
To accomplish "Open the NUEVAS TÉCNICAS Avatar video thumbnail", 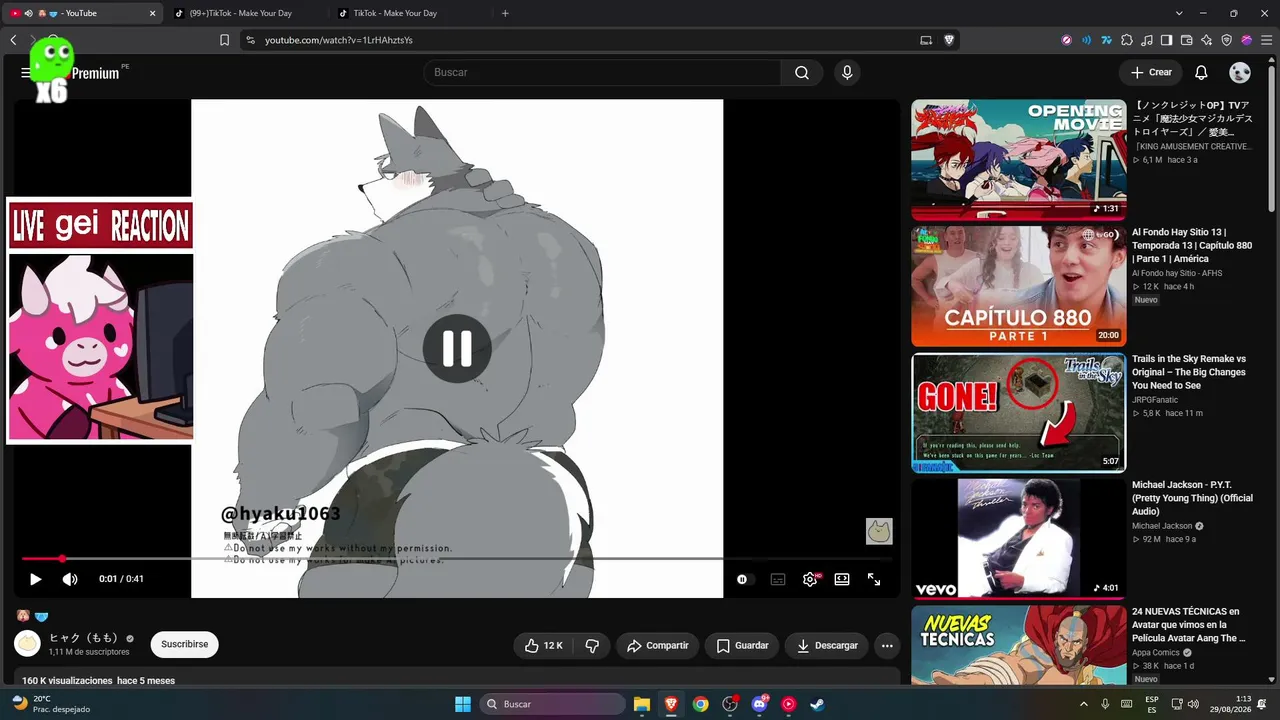I will pyautogui.click(x=1018, y=645).
